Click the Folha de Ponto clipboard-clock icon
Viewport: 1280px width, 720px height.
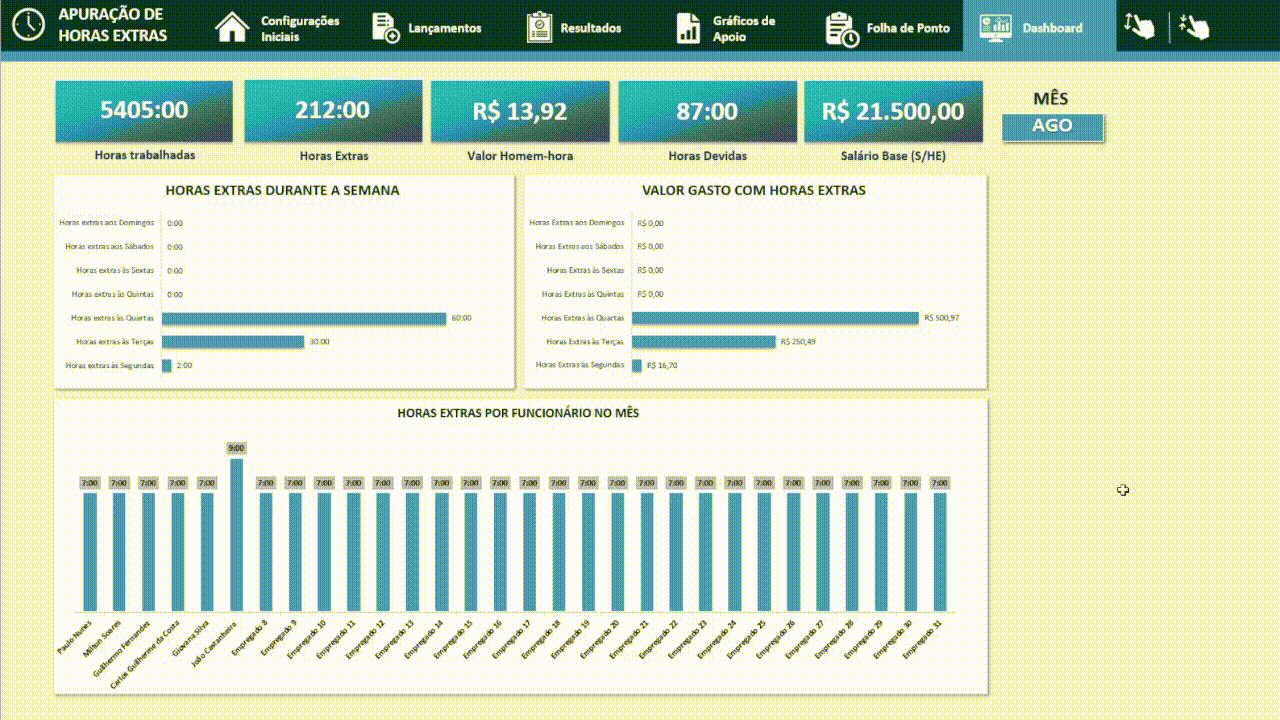click(841, 29)
